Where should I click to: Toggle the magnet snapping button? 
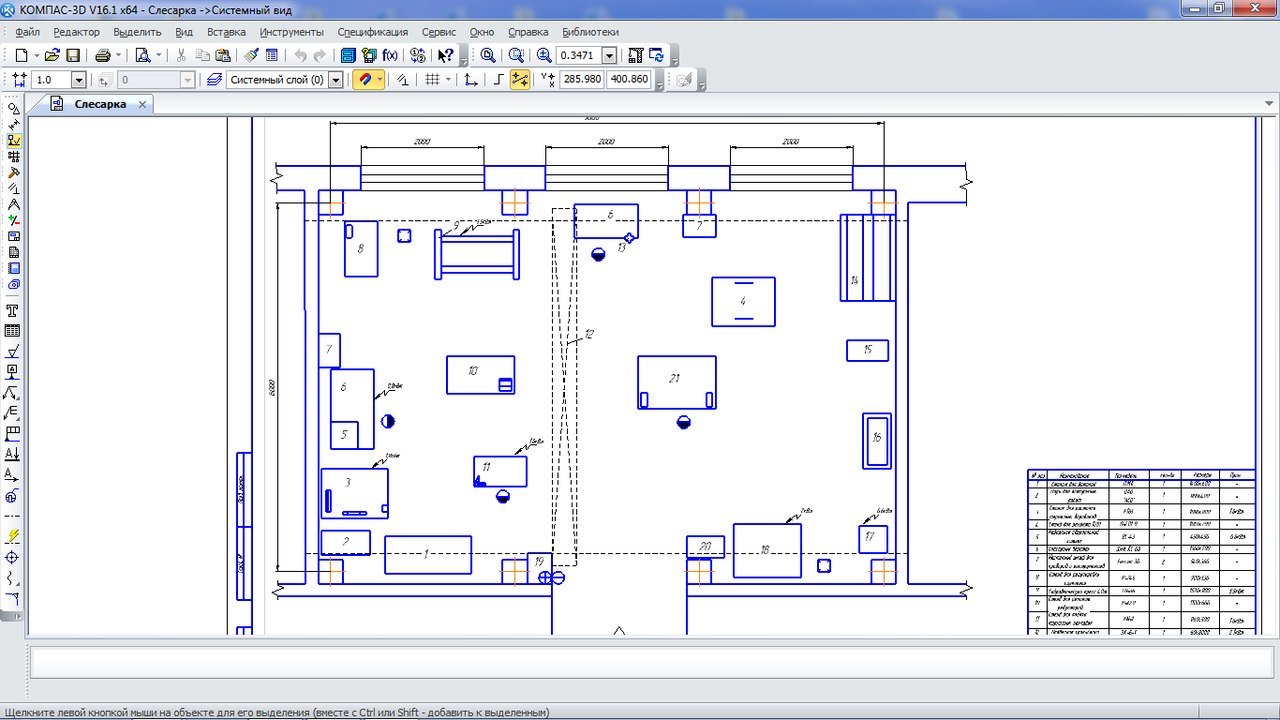coord(366,80)
